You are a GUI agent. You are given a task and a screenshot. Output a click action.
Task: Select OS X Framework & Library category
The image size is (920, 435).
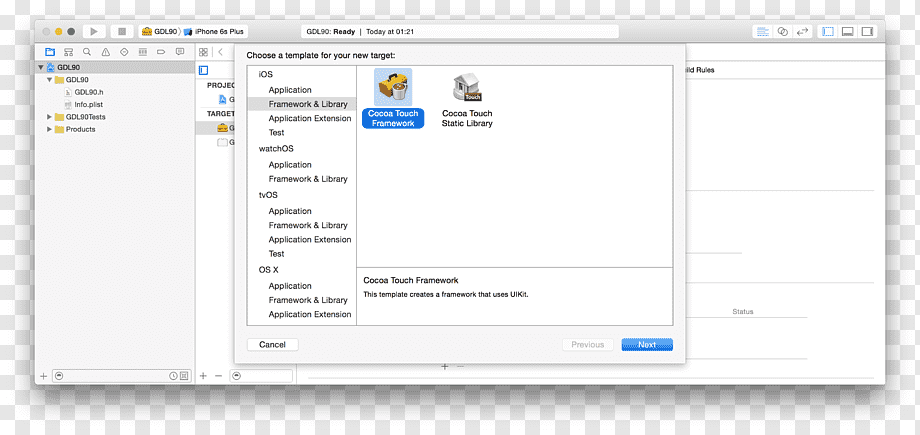click(308, 300)
